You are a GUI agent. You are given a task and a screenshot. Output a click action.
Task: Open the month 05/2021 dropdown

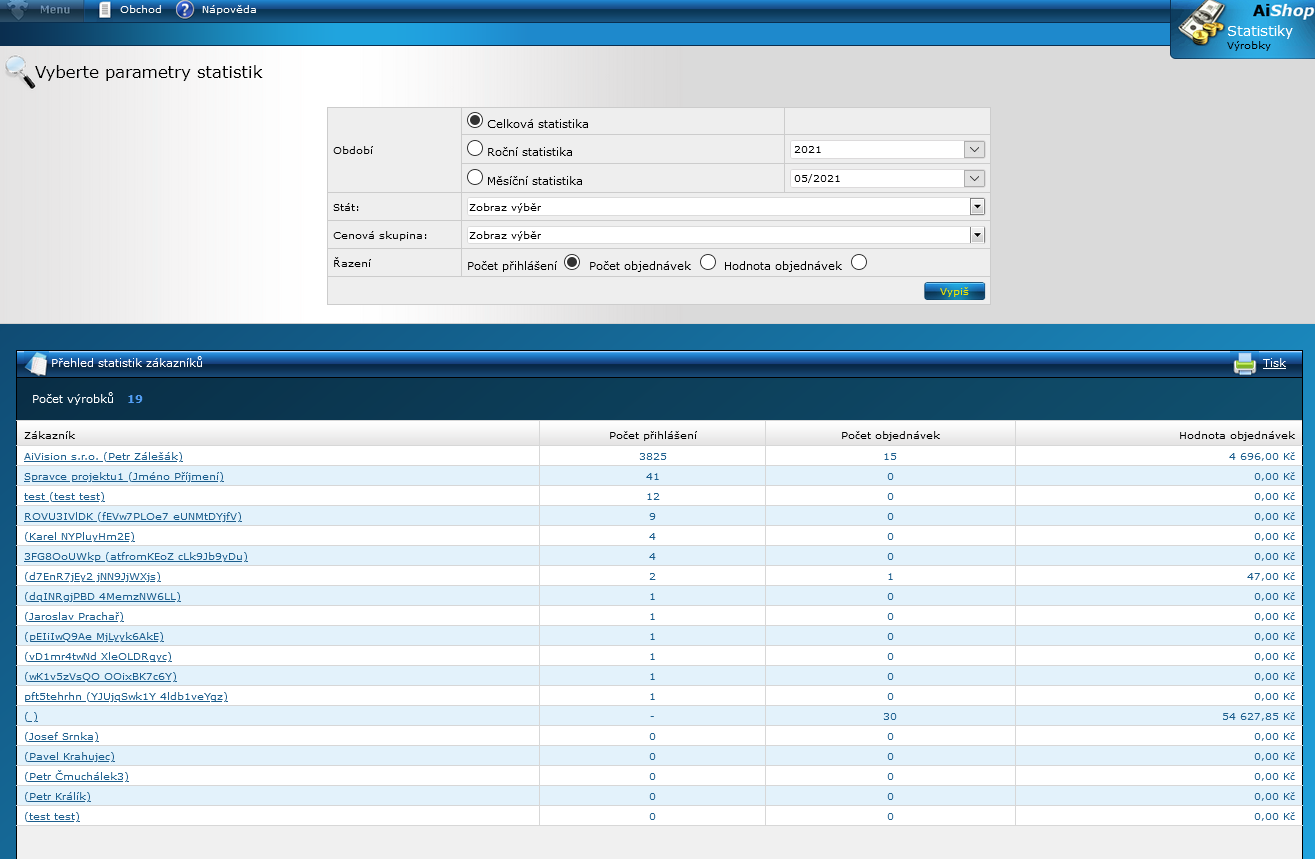click(887, 179)
